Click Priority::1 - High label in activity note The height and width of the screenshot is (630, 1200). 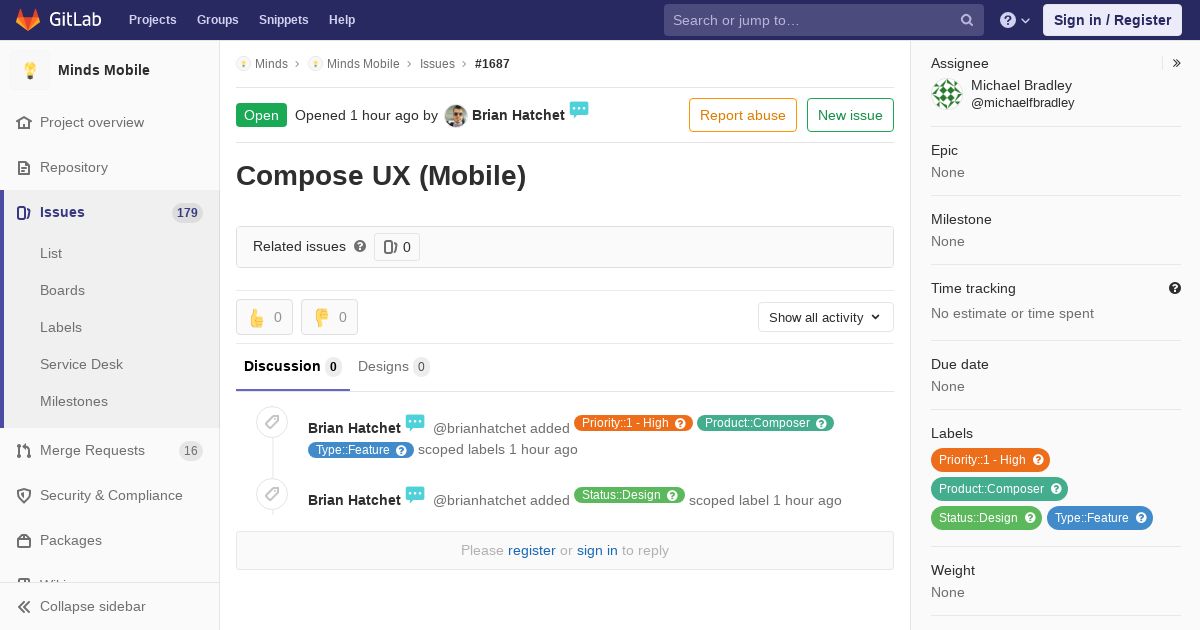coord(633,423)
